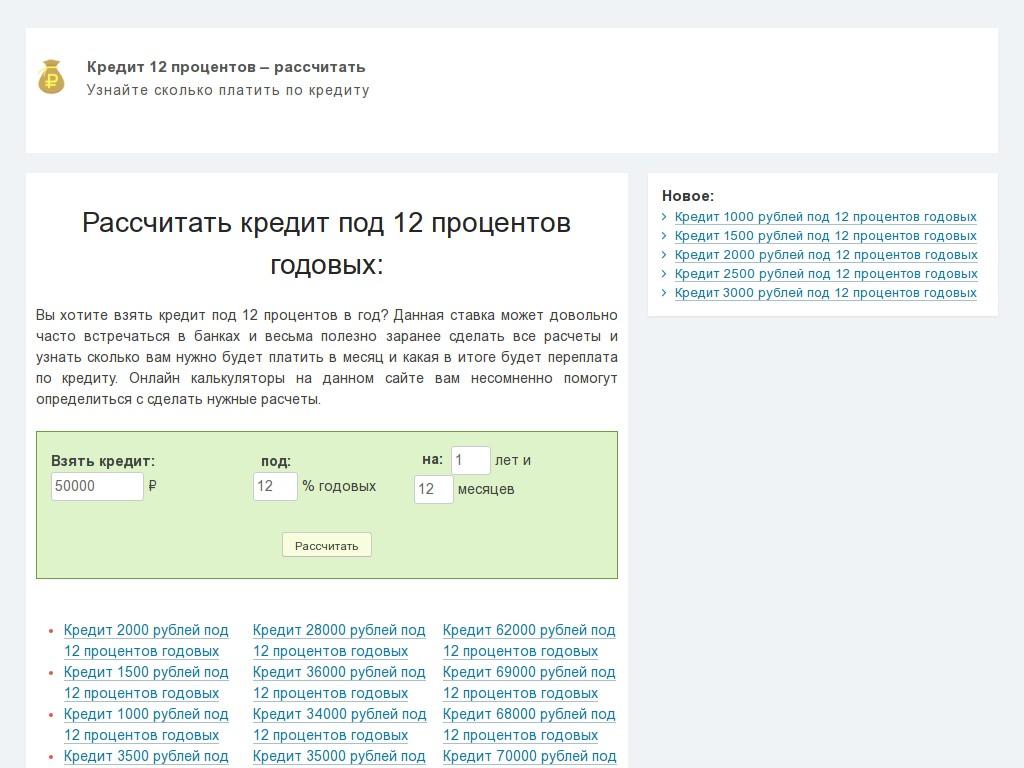Image resolution: width=1024 pixels, height=768 pixels.
Task: Open the 'Кредит 28000 рублей под' link
Action: pyautogui.click(x=339, y=630)
